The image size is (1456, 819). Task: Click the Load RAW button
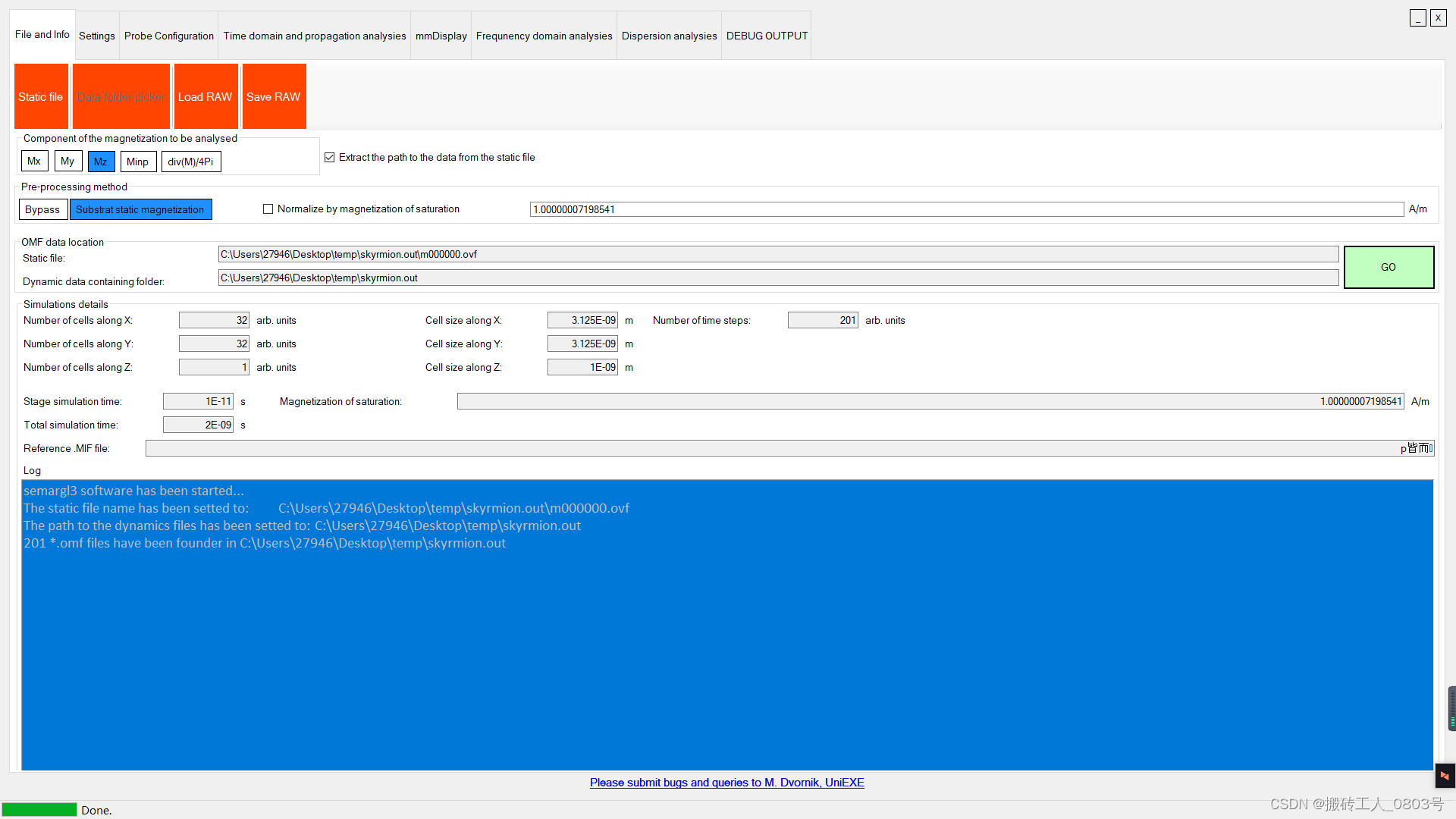[x=206, y=96]
